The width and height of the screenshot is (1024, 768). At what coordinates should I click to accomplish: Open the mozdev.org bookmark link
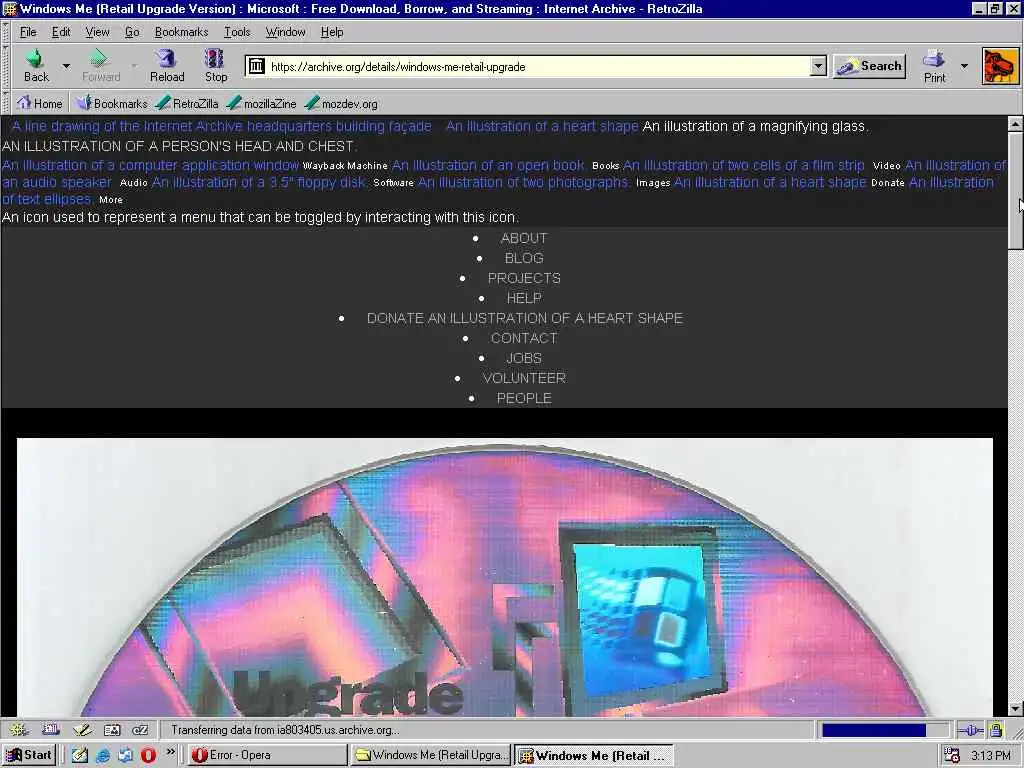[x=342, y=103]
